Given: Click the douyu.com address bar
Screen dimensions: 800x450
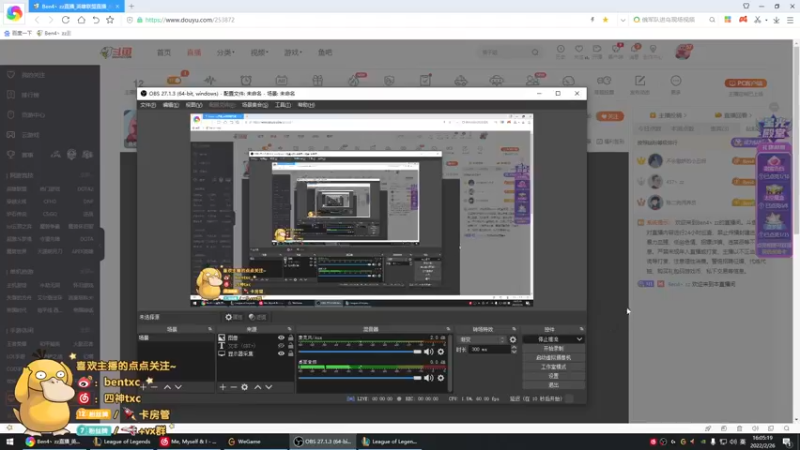Looking at the screenshot, I should (x=357, y=20).
